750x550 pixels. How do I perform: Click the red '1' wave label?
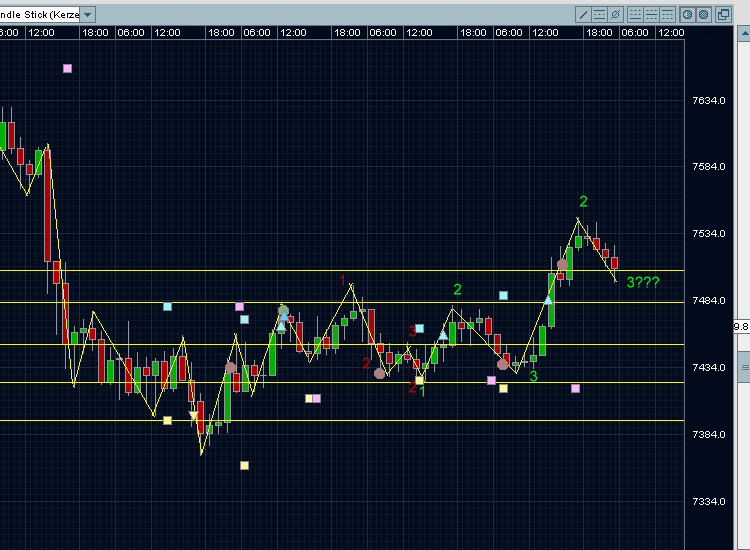click(342, 279)
